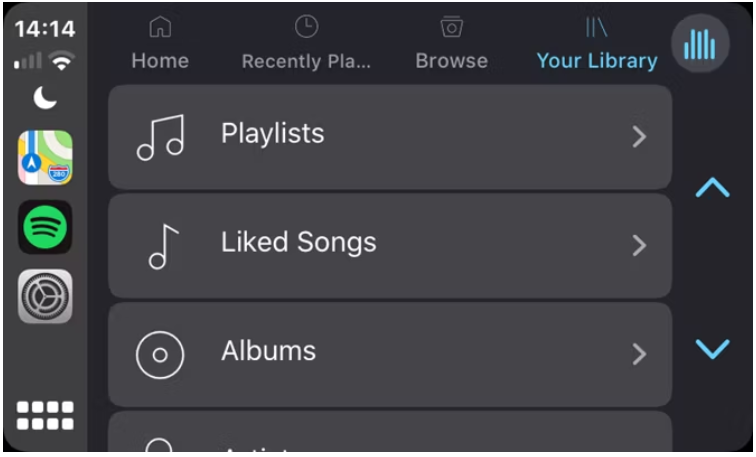
Task: Expand Playlists with its chevron arrow
Action: pos(639,137)
